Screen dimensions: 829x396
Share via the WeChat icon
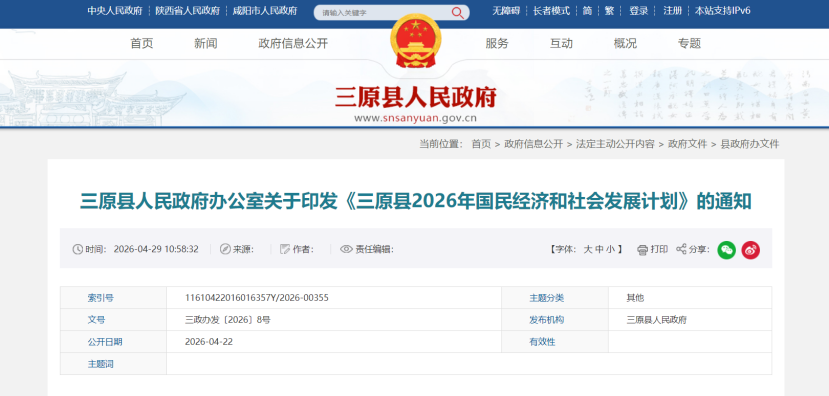(726, 250)
